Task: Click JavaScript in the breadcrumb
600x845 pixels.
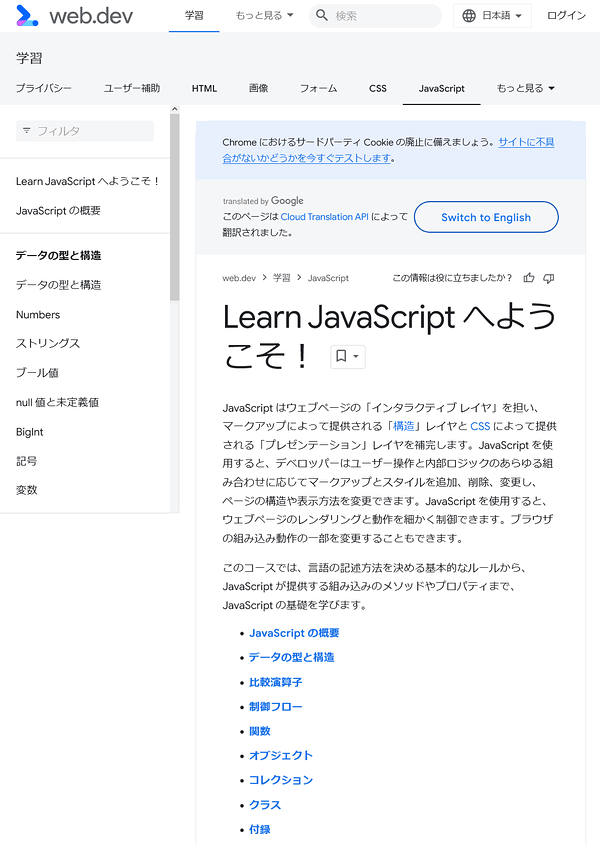Action: tap(328, 278)
